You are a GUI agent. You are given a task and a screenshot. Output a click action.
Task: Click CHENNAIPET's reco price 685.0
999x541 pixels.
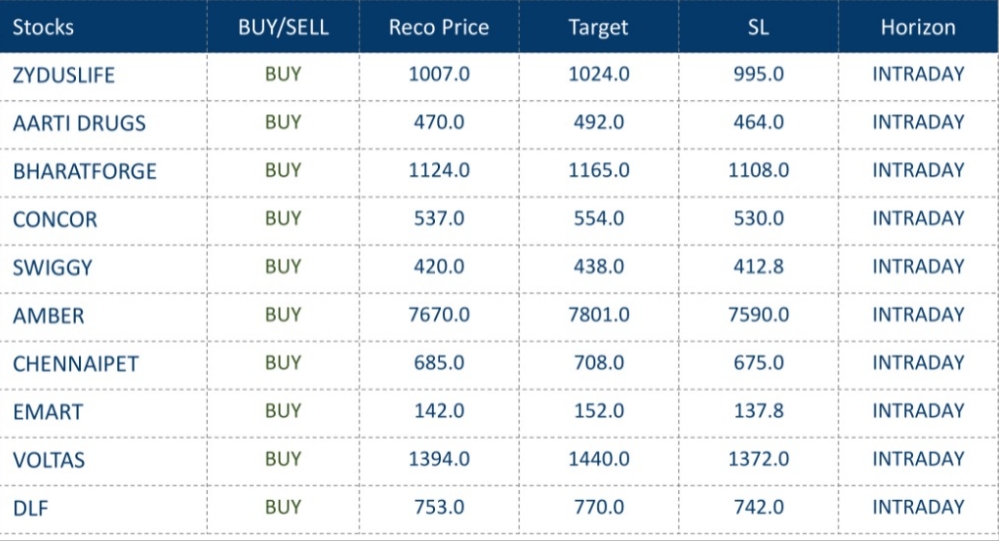click(439, 363)
